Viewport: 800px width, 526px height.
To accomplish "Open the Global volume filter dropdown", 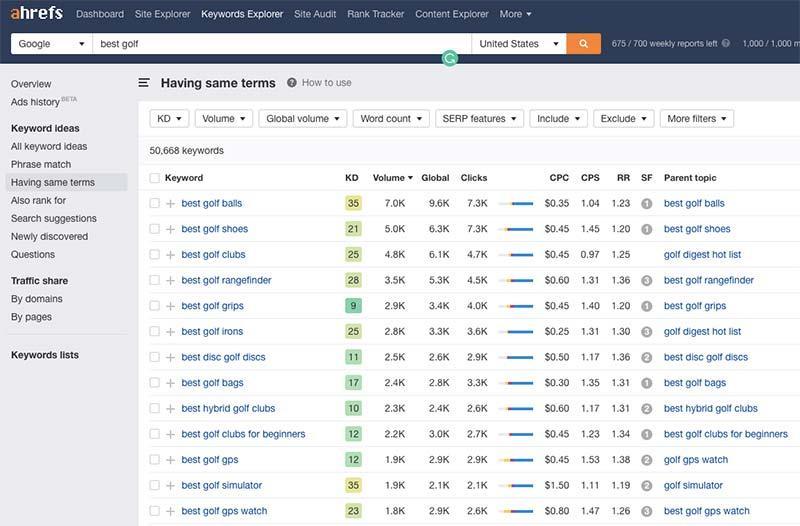I will click(x=303, y=118).
